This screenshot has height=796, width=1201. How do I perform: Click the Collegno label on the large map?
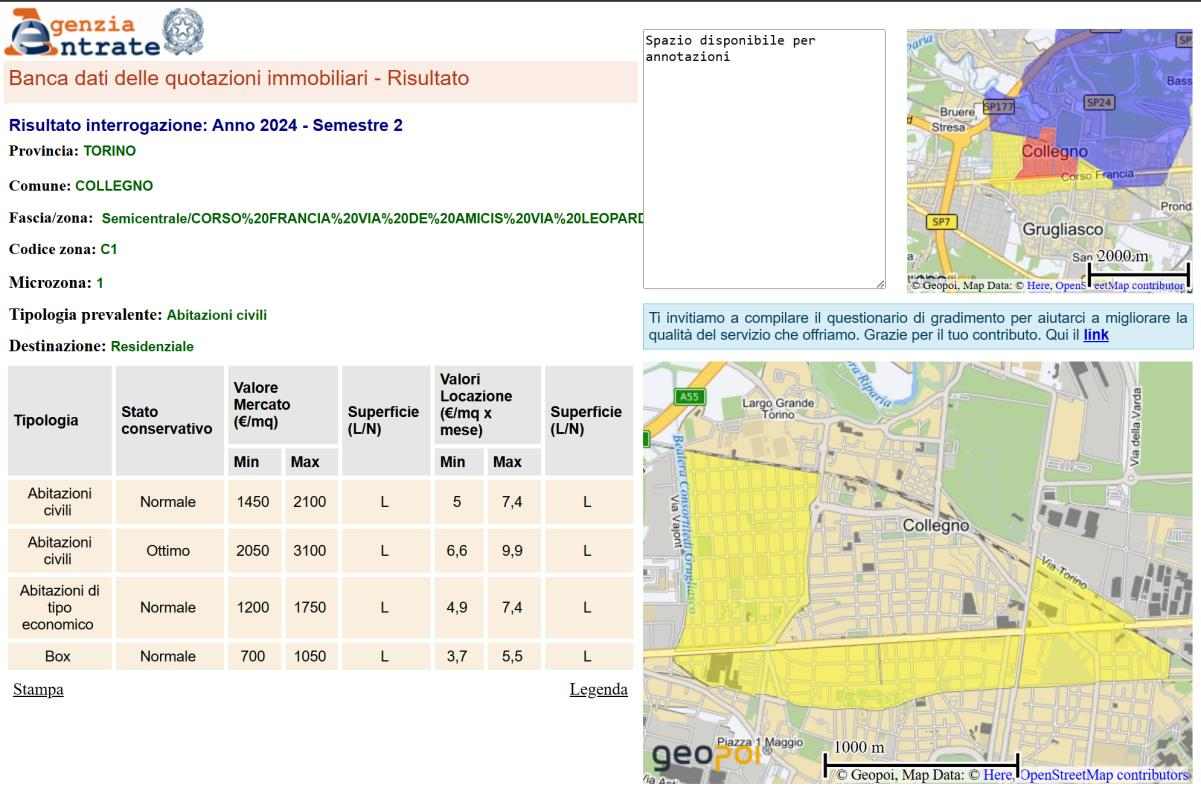936,525
